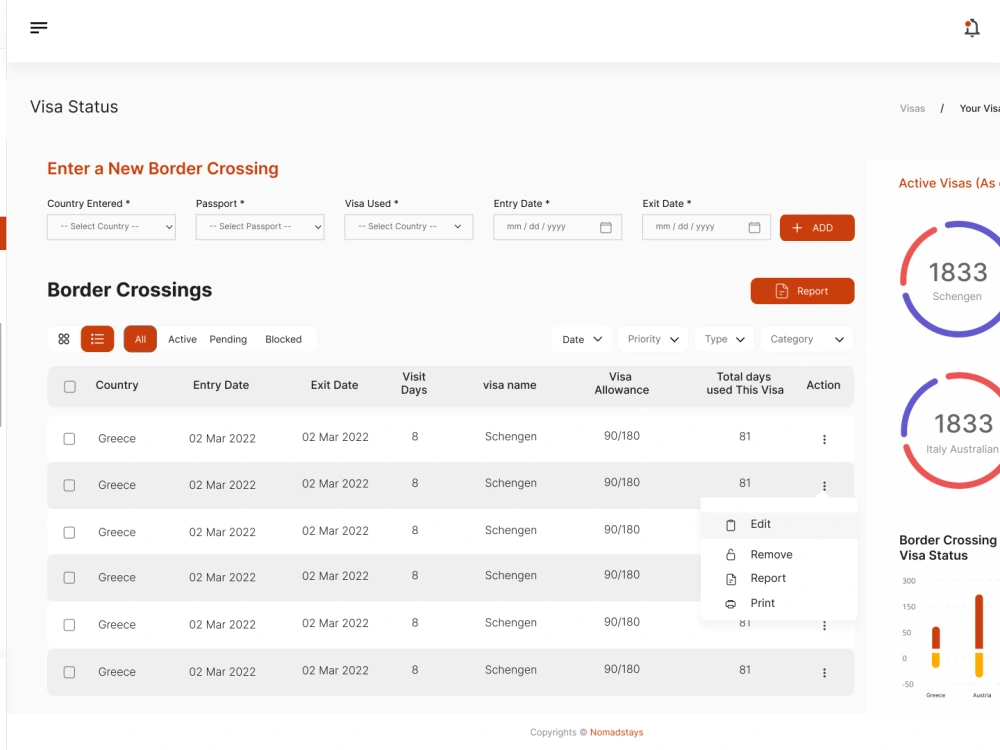
Task: Select the Pending filter tab
Action: 228,339
